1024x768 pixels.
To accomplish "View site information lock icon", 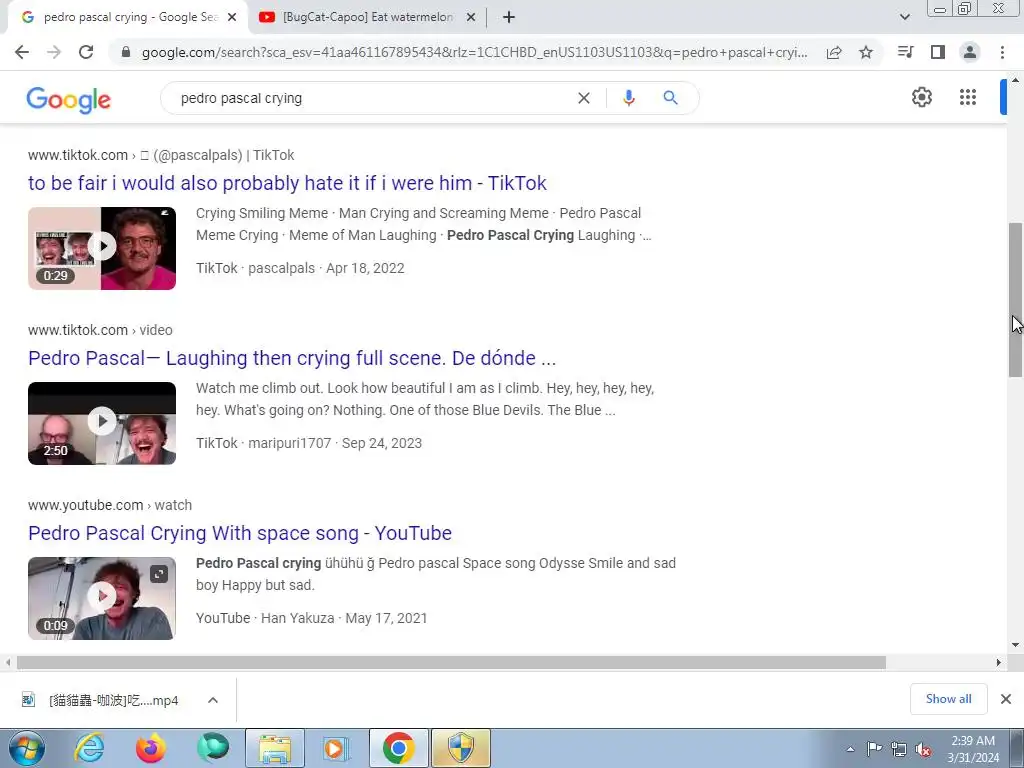I will pos(126,52).
